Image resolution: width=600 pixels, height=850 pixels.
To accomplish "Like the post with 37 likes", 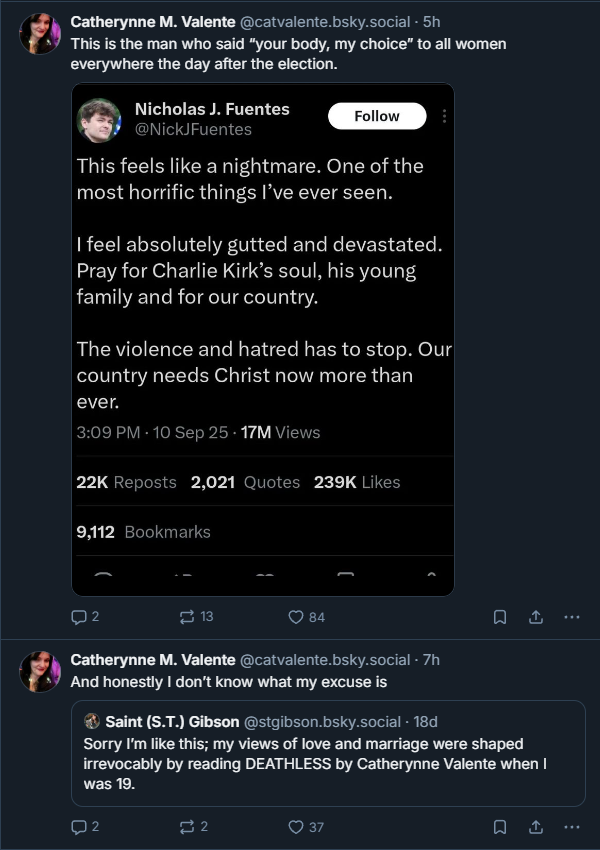I will [x=295, y=827].
